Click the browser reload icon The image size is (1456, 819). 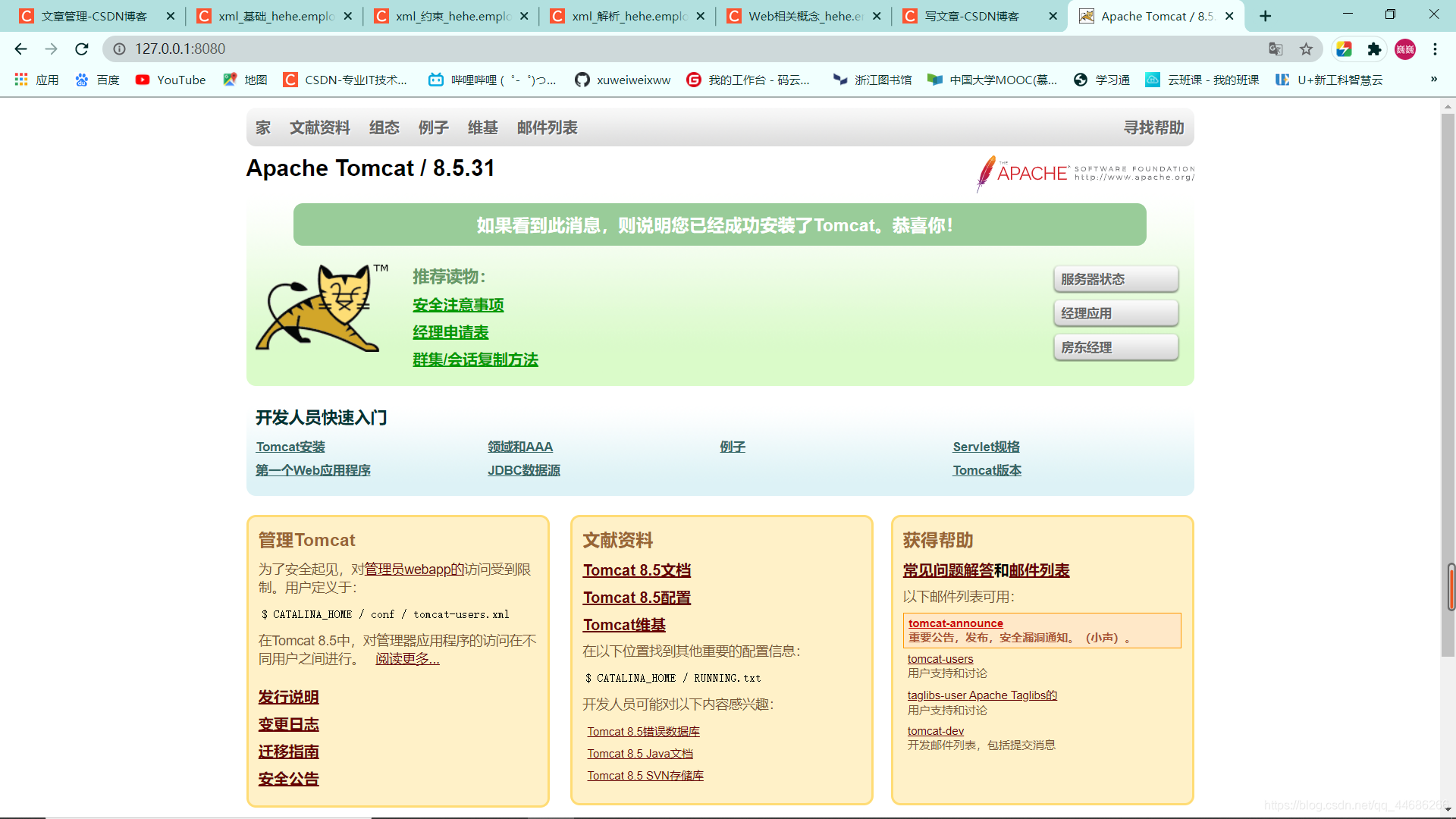[x=82, y=49]
